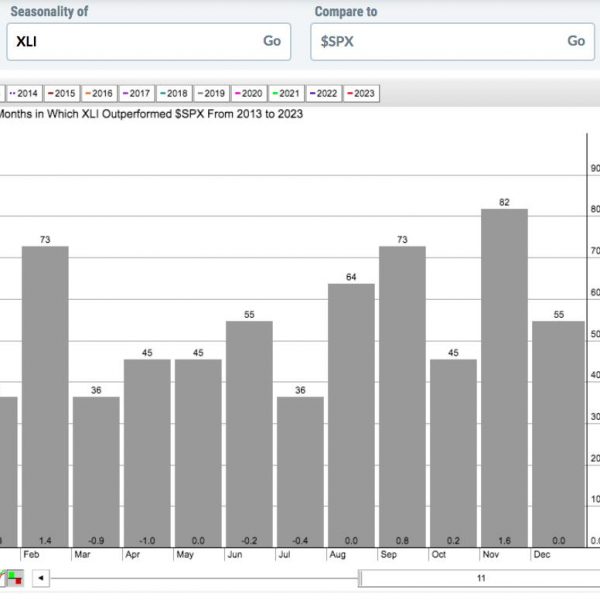
Task: Click the -0.2 value in June bar
Action: [x=249, y=541]
